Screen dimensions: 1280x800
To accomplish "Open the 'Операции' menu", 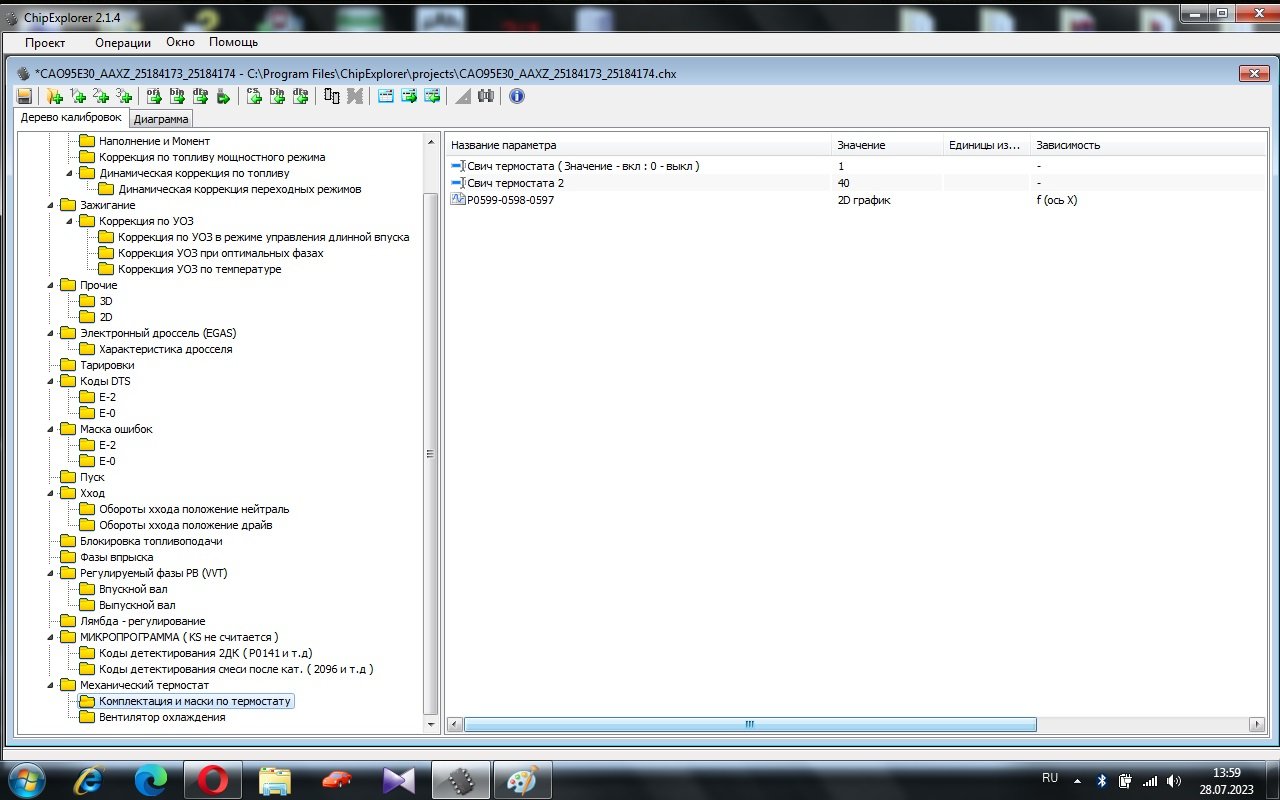I will click(122, 42).
